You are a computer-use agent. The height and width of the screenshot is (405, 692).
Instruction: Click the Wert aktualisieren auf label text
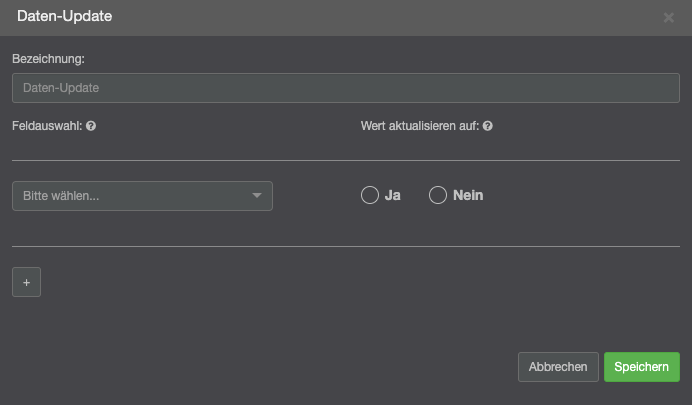coord(419,127)
